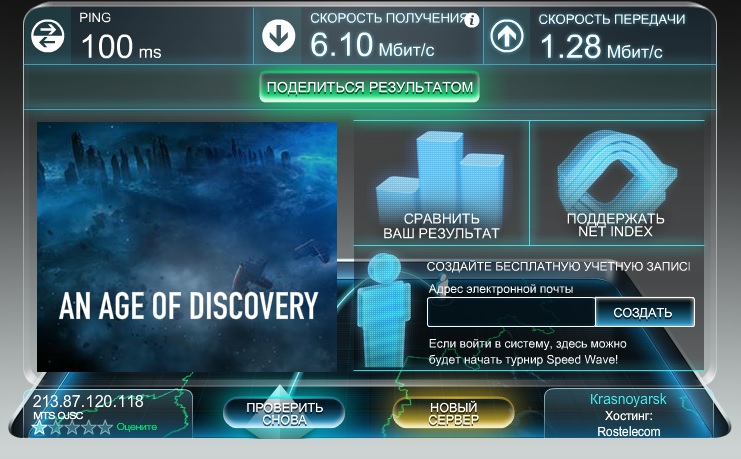This screenshot has width=741, height=459.
Task: Open the info icon beside download speed
Action: tap(472, 20)
